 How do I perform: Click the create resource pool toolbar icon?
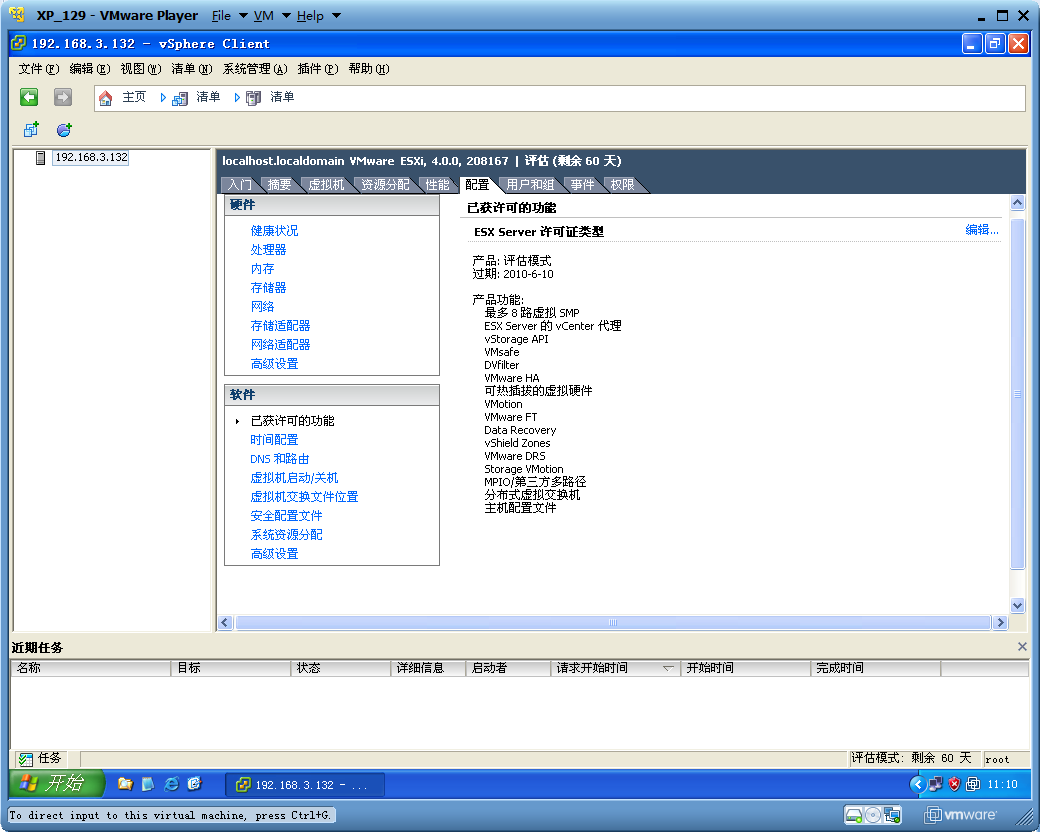[x=64, y=129]
